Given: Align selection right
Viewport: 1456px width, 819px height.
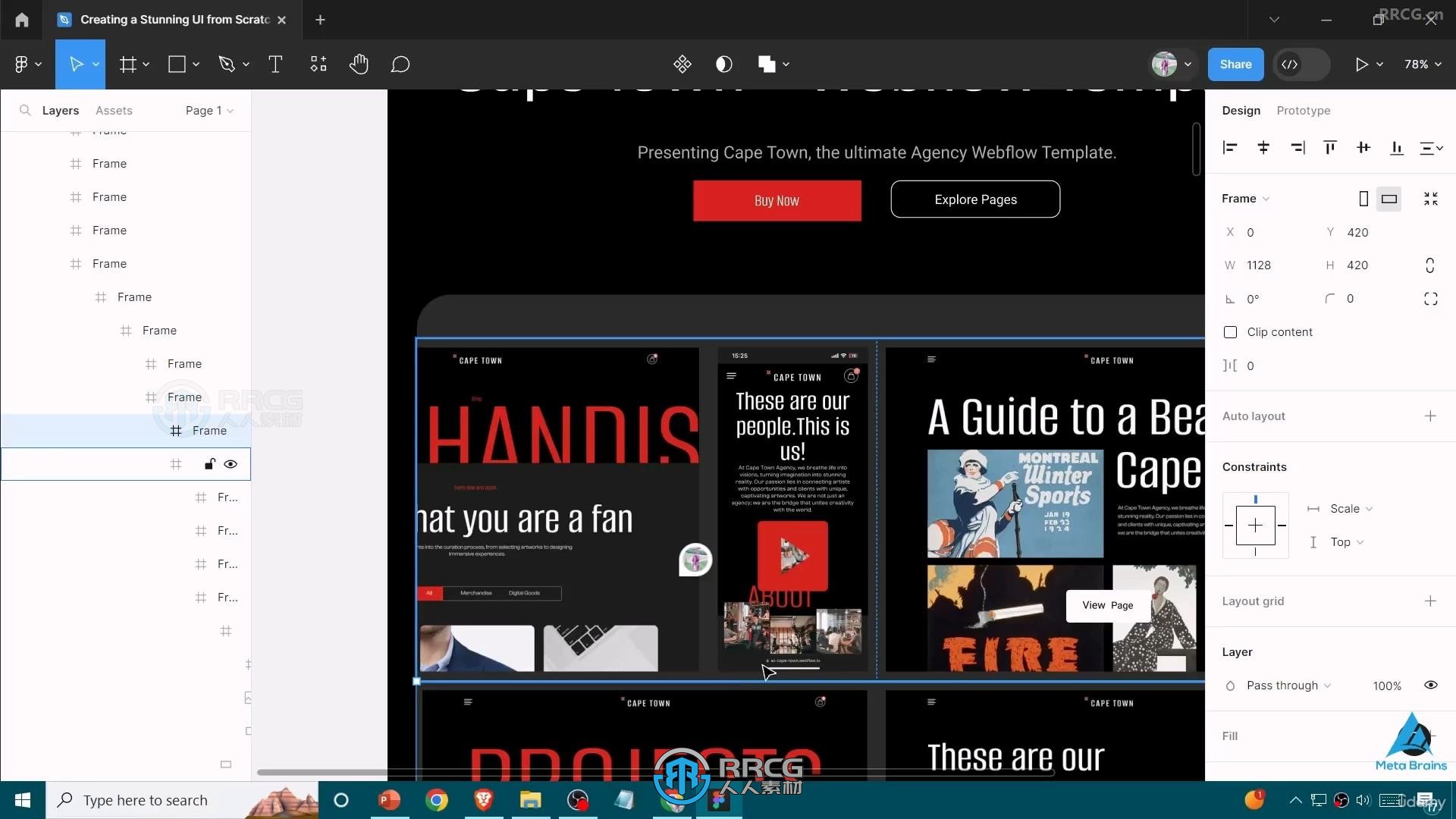Looking at the screenshot, I should tap(1298, 148).
